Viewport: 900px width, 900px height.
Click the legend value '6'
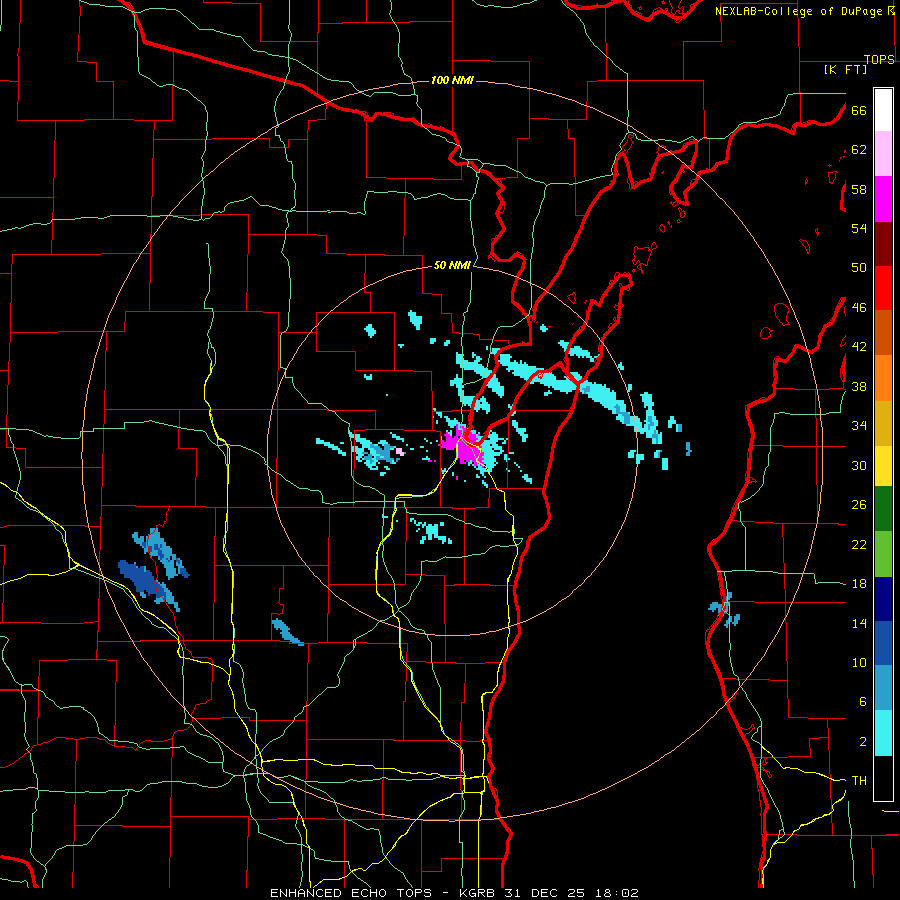(862, 702)
